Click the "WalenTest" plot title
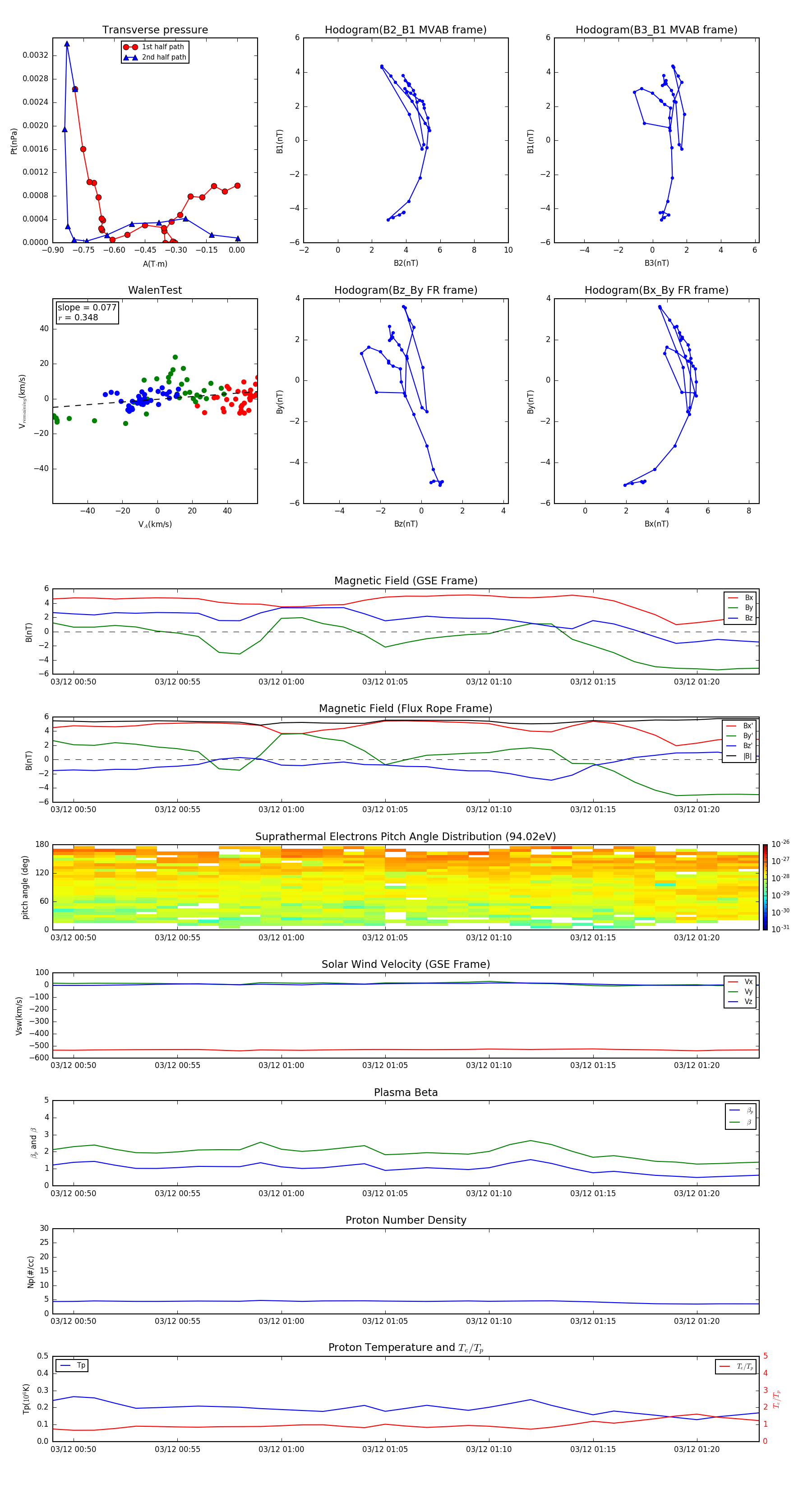The width and height of the screenshot is (812, 1489). click(155, 290)
